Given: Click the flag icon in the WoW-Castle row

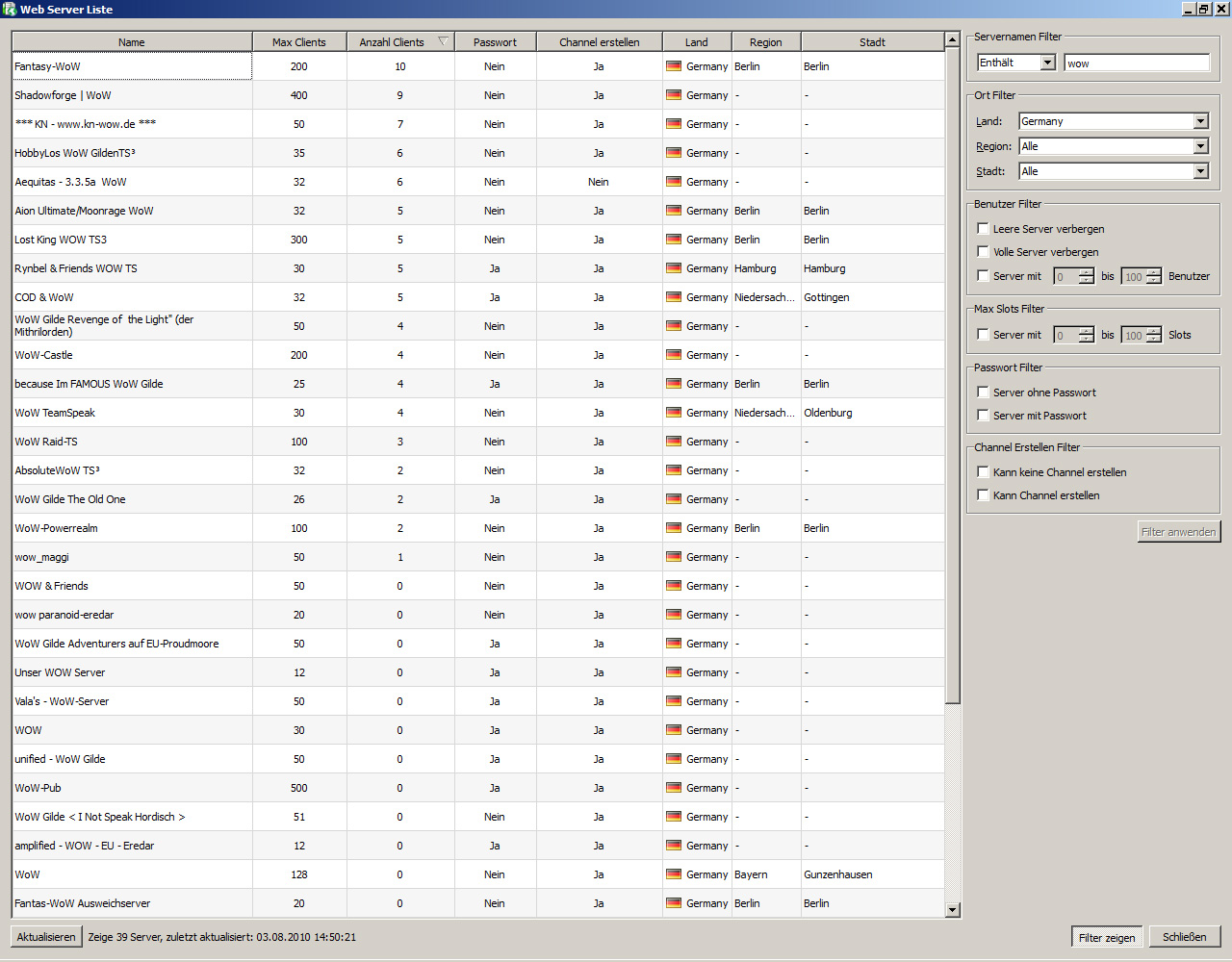Looking at the screenshot, I should (x=674, y=355).
